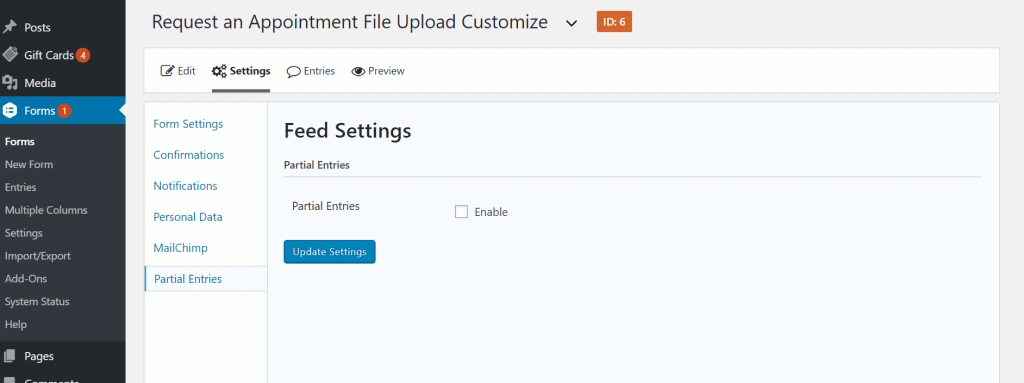Click the Entries speech bubble icon
Viewport: 1024px width, 383px height.
click(x=294, y=71)
